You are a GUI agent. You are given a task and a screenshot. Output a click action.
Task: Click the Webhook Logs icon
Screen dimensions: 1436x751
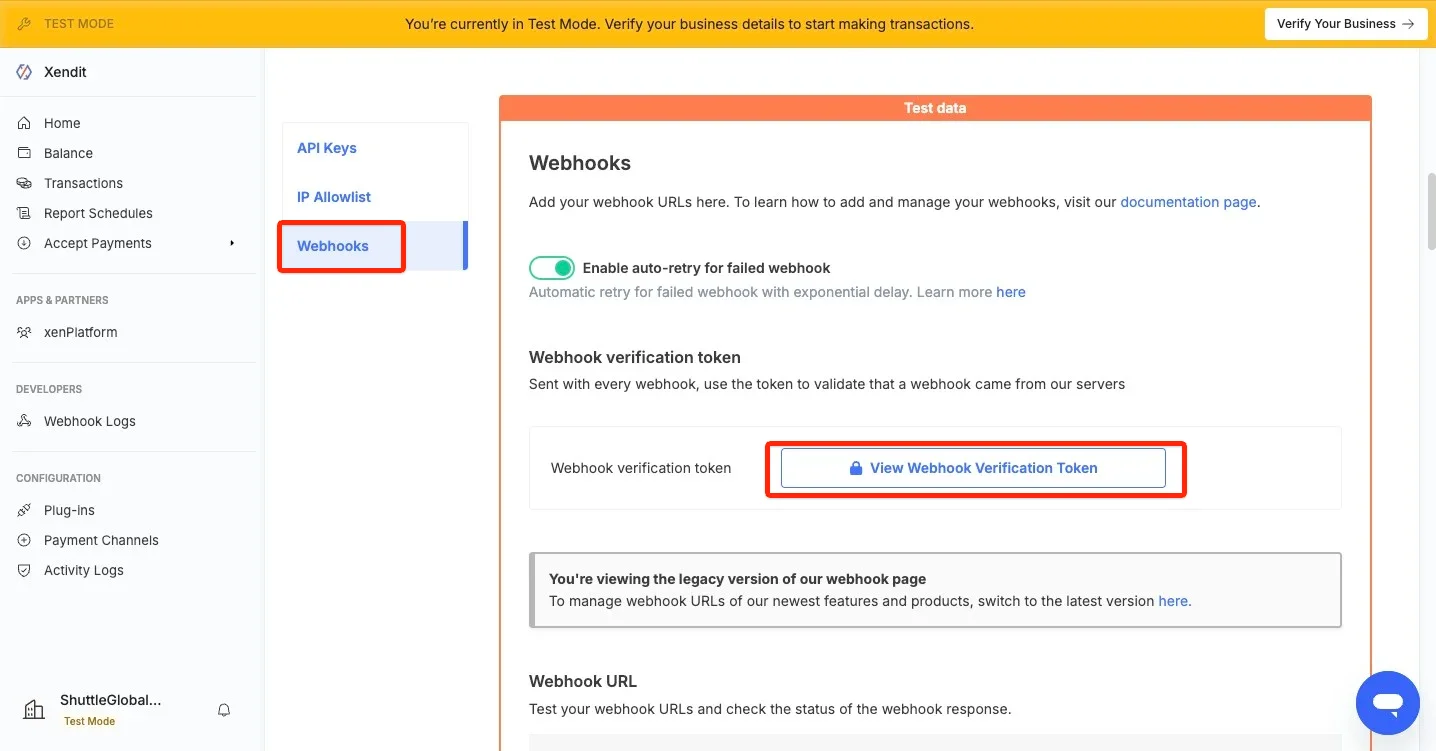pos(24,421)
